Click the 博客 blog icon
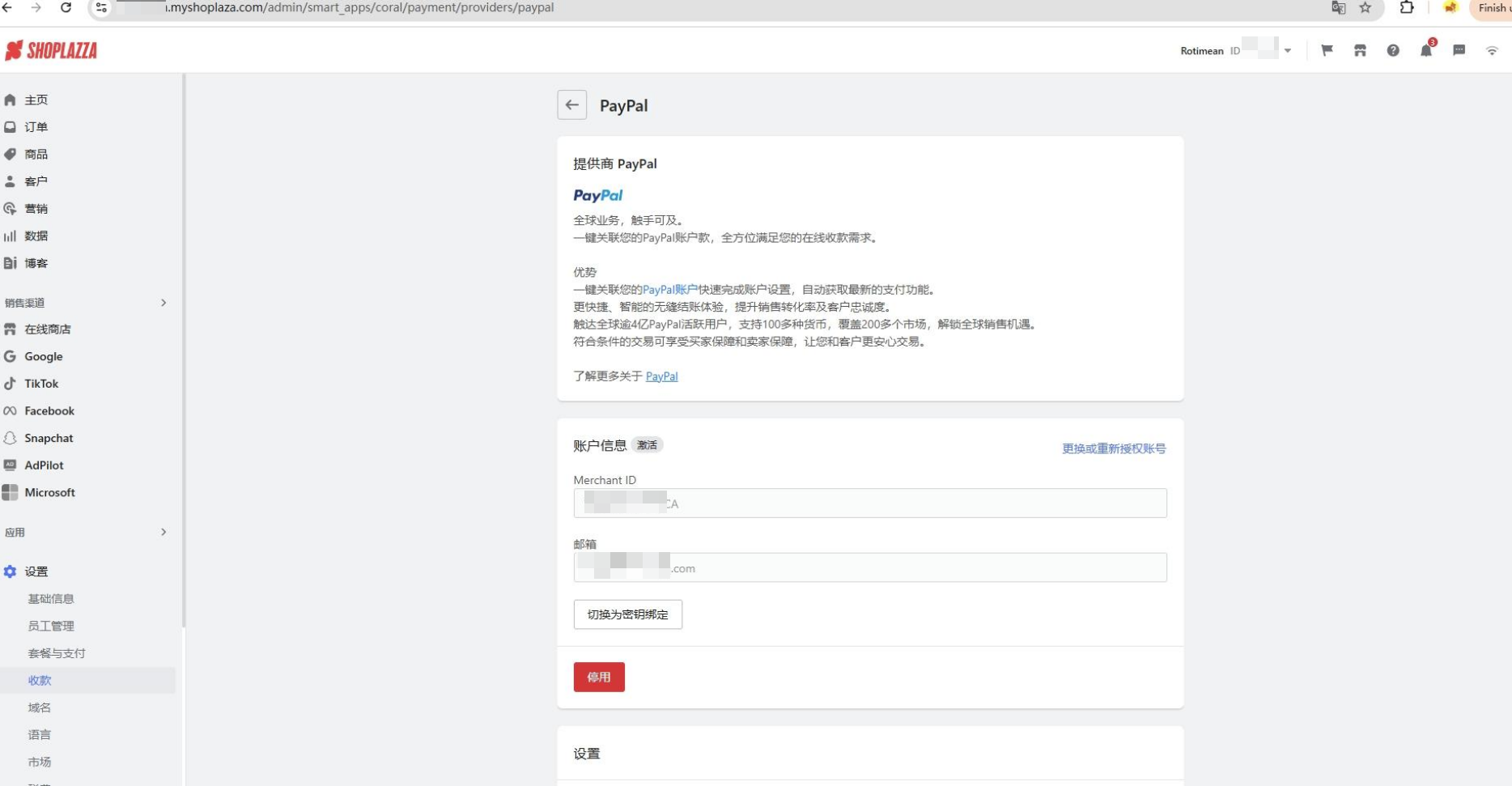The width and height of the screenshot is (1512, 786). [x=10, y=263]
